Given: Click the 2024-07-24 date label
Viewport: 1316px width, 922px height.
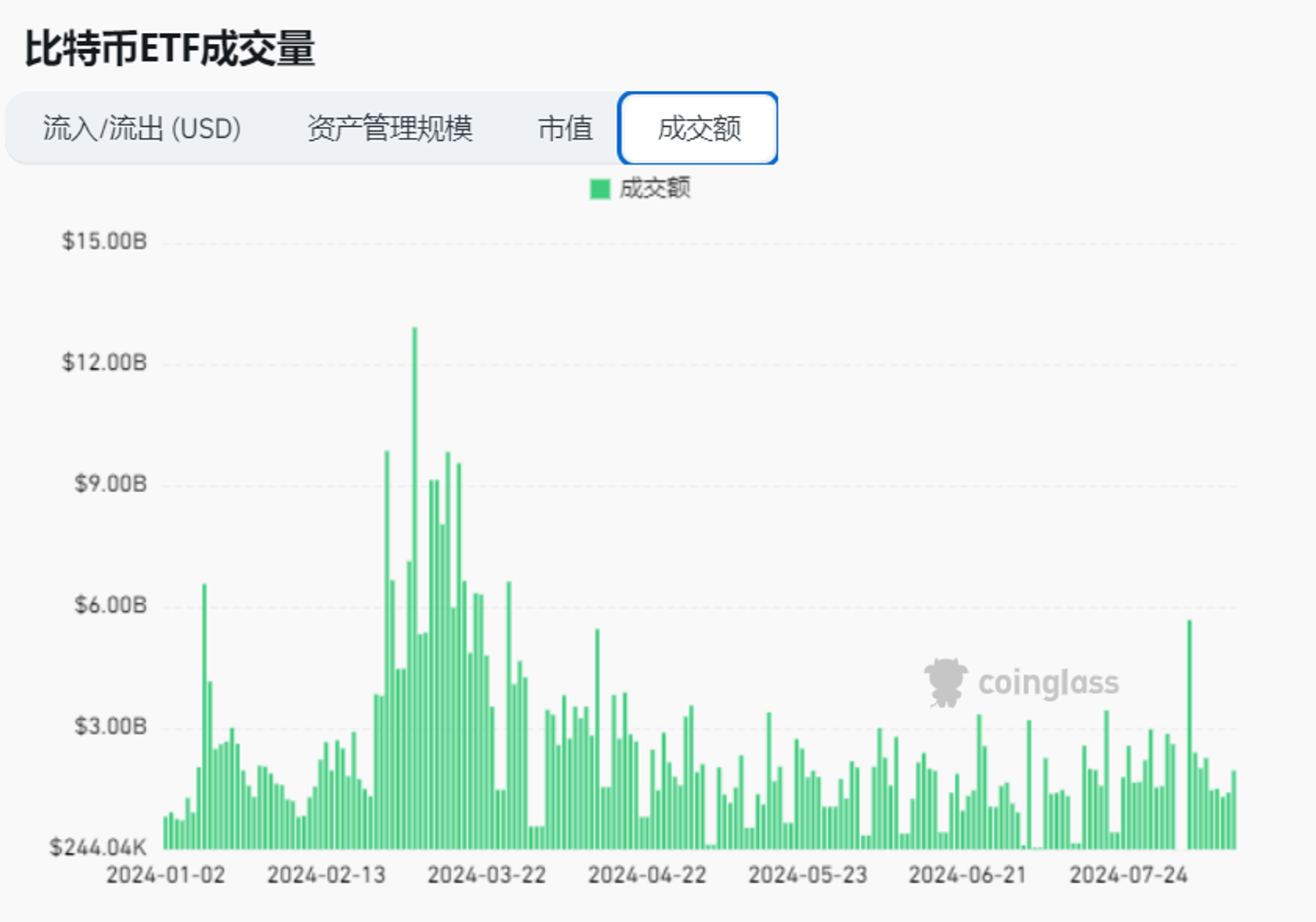Looking at the screenshot, I should (1129, 875).
